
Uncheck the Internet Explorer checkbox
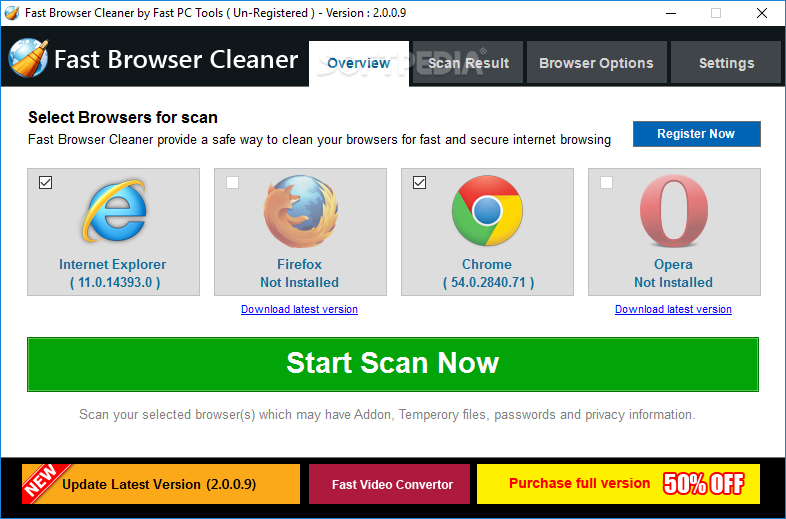(x=45, y=183)
